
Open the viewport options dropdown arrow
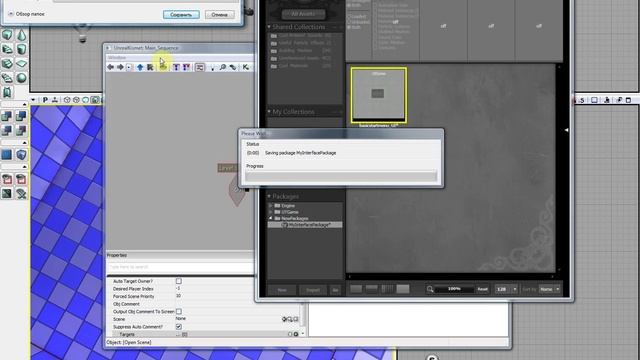coord(33,100)
